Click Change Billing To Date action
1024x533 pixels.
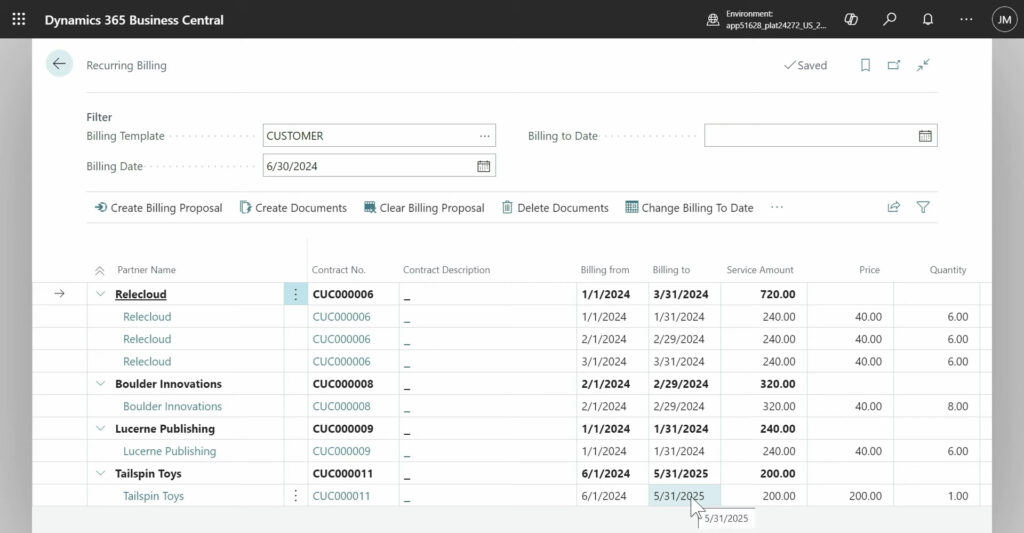pyautogui.click(x=690, y=208)
